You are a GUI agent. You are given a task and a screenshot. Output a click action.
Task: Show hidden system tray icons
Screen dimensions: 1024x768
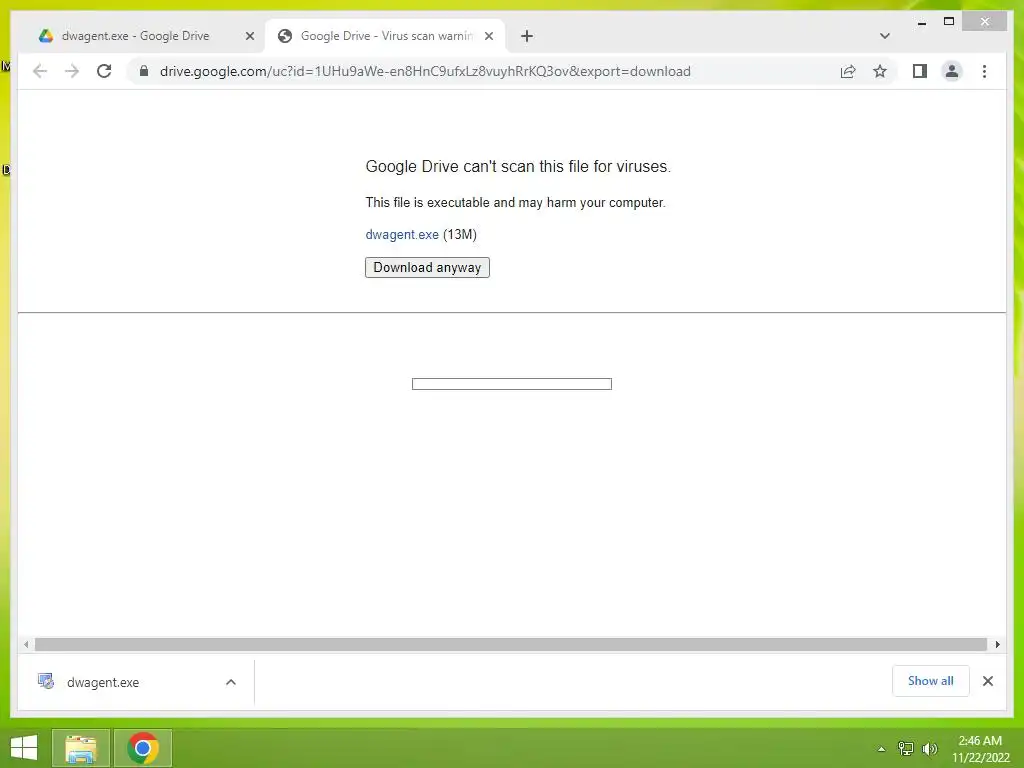(881, 749)
